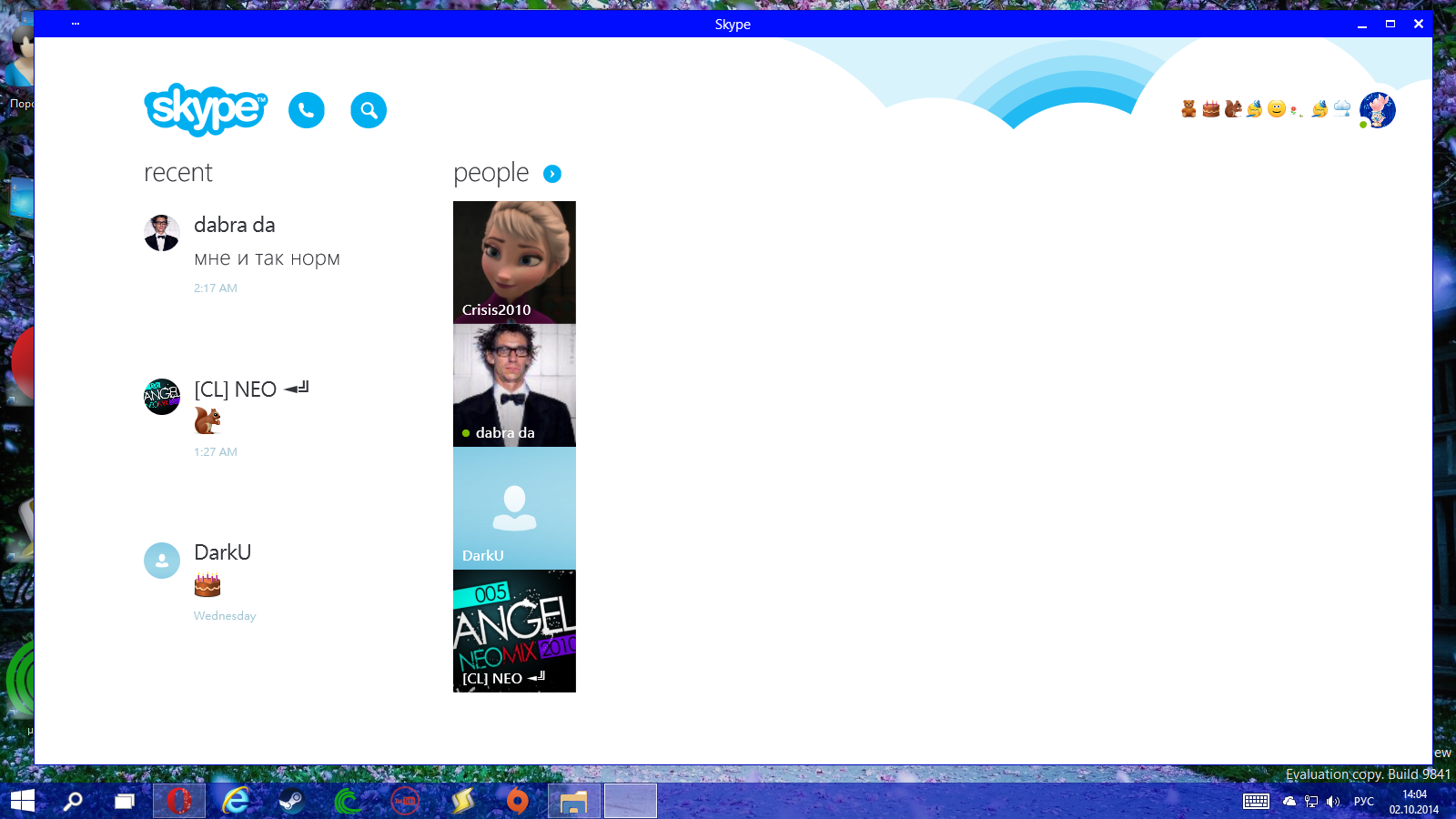Launch Internet Explorer from the taskbar
The image size is (1456, 819).
pyautogui.click(x=236, y=801)
